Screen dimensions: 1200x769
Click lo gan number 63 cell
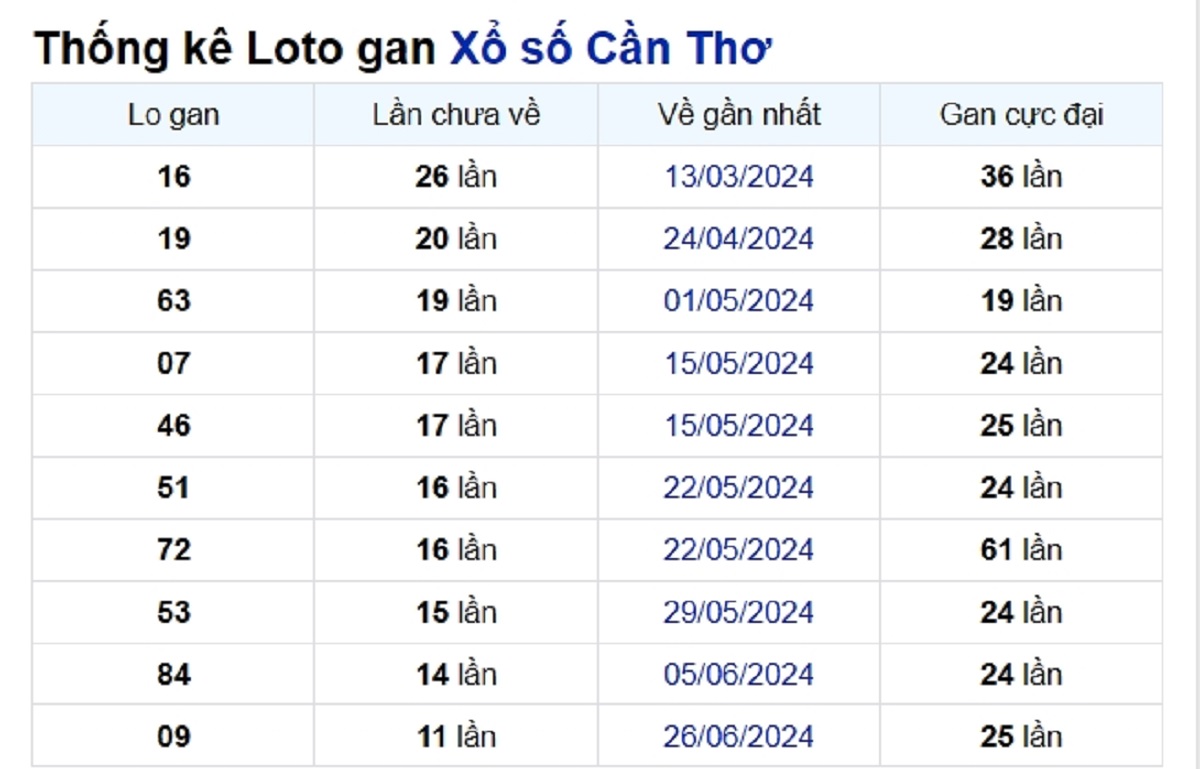(x=173, y=301)
